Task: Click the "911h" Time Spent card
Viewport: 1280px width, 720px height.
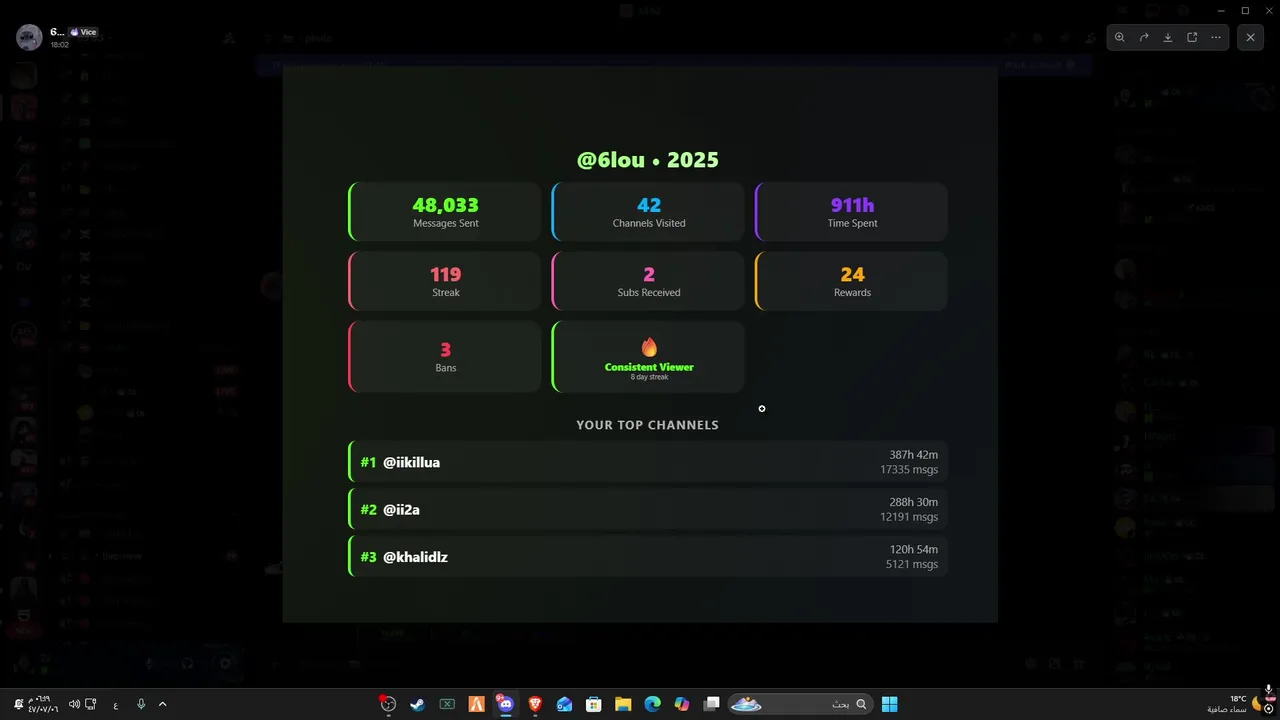Action: point(851,212)
